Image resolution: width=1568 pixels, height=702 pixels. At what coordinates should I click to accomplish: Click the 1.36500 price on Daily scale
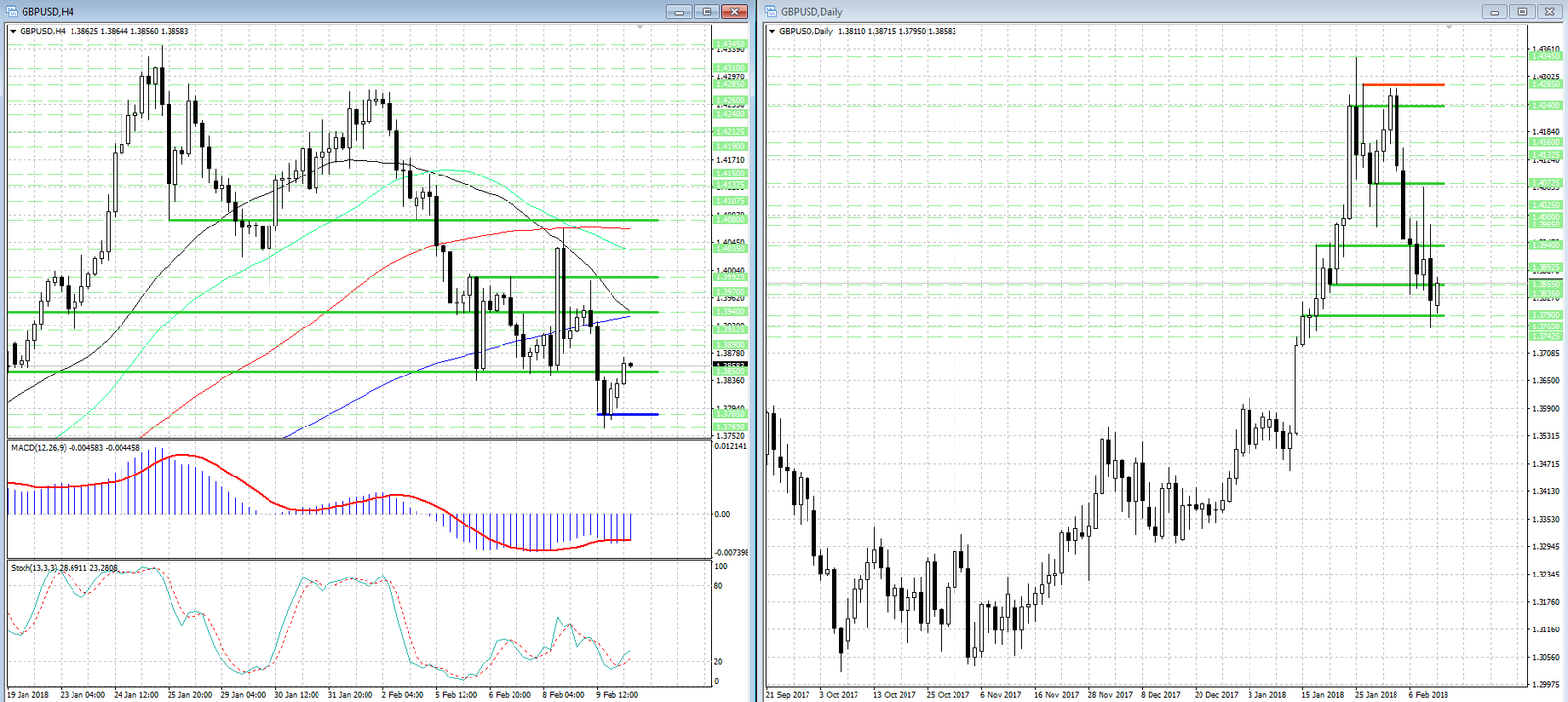1545,380
